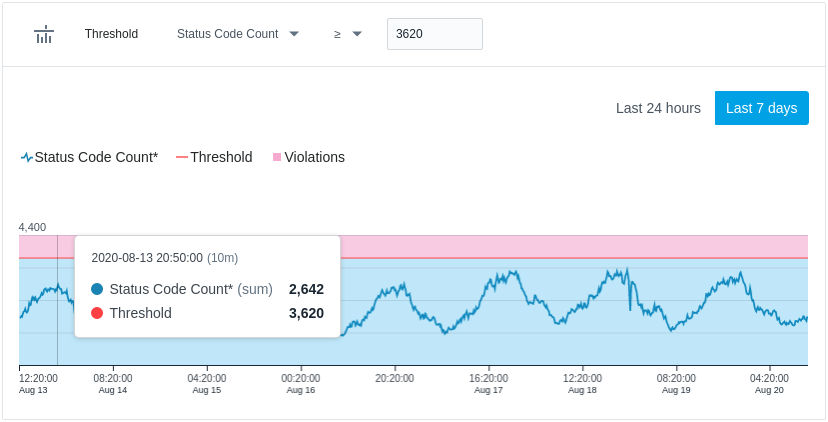This screenshot has width=828, height=422.
Task: Open the comparison operator dropdown arrow
Action: point(357,34)
